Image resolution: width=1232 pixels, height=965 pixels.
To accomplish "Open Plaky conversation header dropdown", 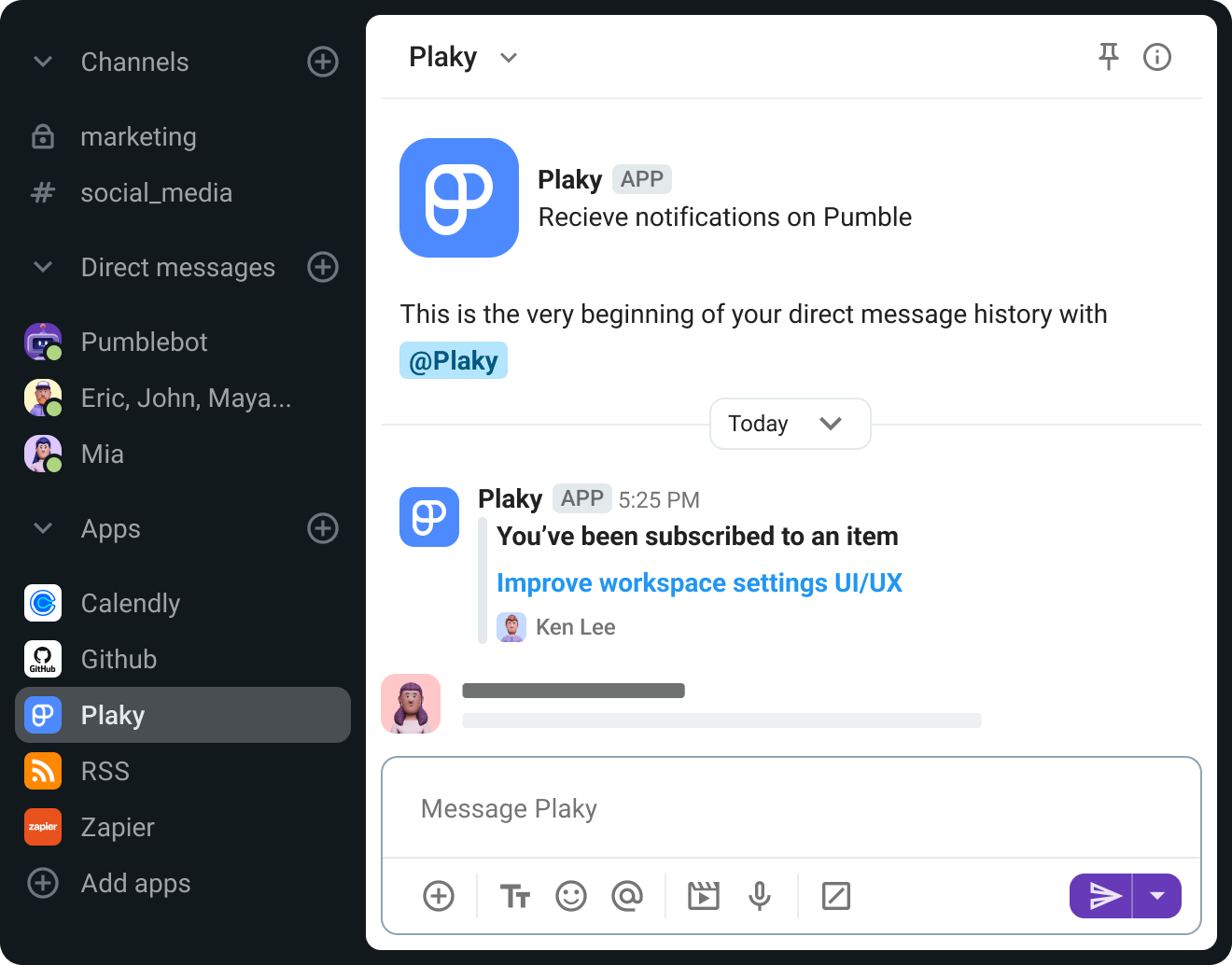I will [x=509, y=58].
